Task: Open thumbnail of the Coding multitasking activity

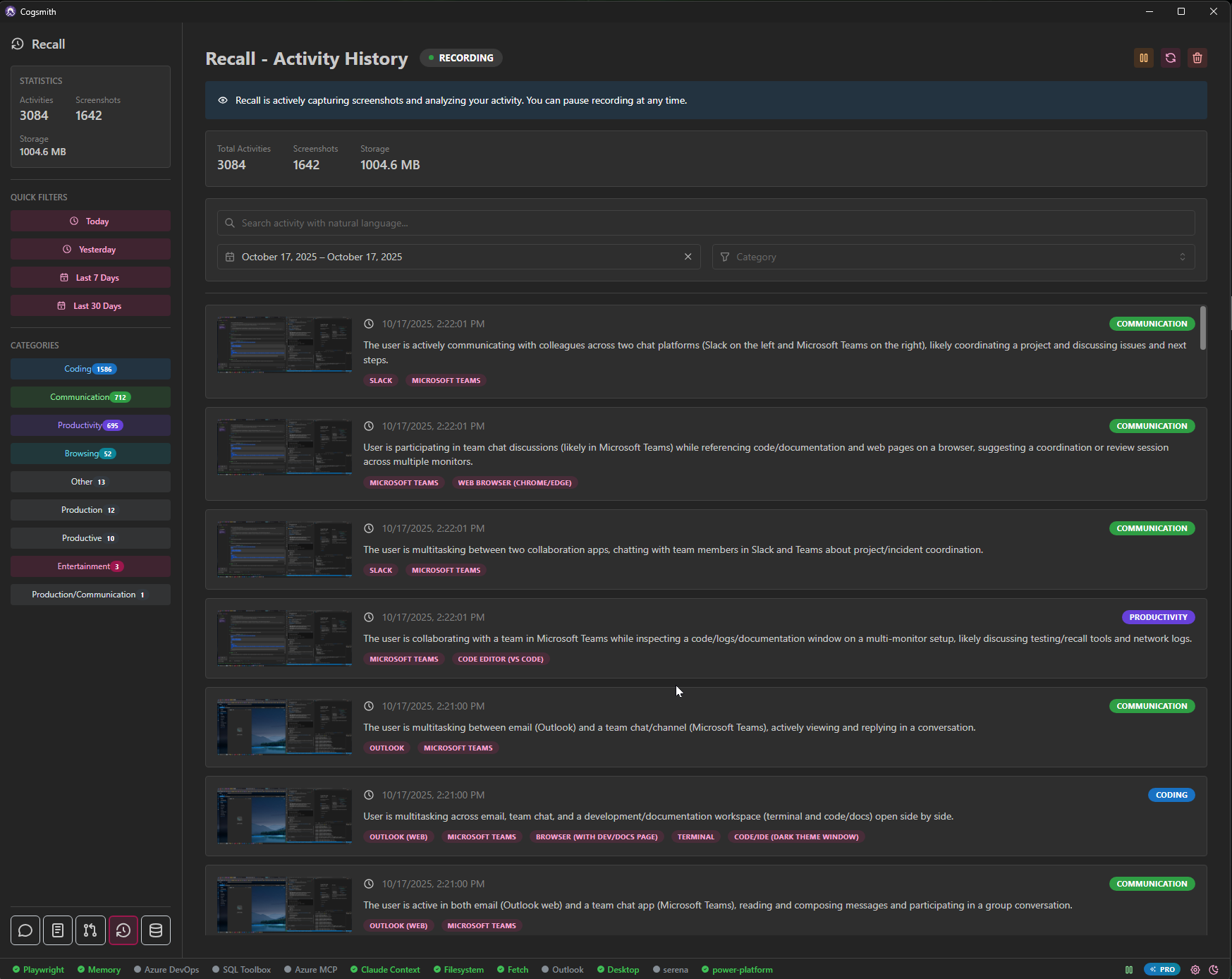Action: point(284,815)
